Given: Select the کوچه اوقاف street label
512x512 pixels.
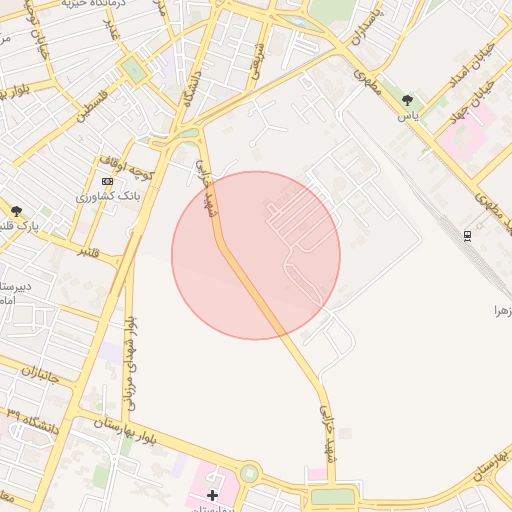Looking at the screenshot, I should tap(127, 168).
